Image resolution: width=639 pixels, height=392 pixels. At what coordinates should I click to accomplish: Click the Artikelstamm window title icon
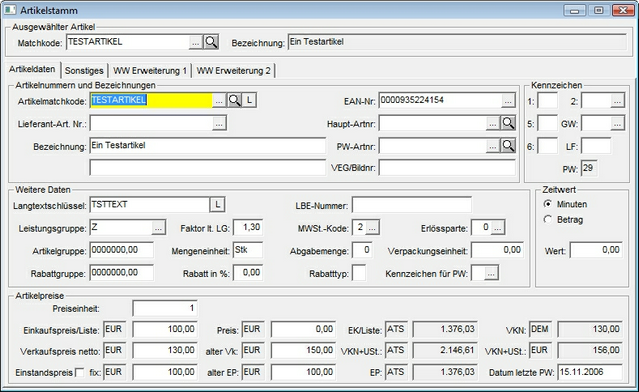pos(9,10)
